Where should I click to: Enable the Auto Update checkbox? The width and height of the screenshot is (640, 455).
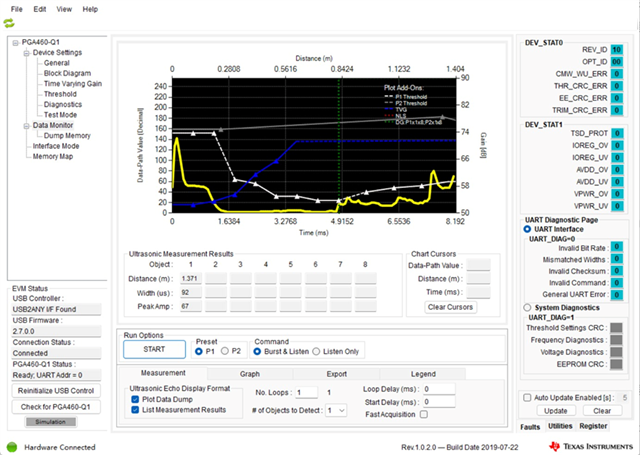click(527, 397)
